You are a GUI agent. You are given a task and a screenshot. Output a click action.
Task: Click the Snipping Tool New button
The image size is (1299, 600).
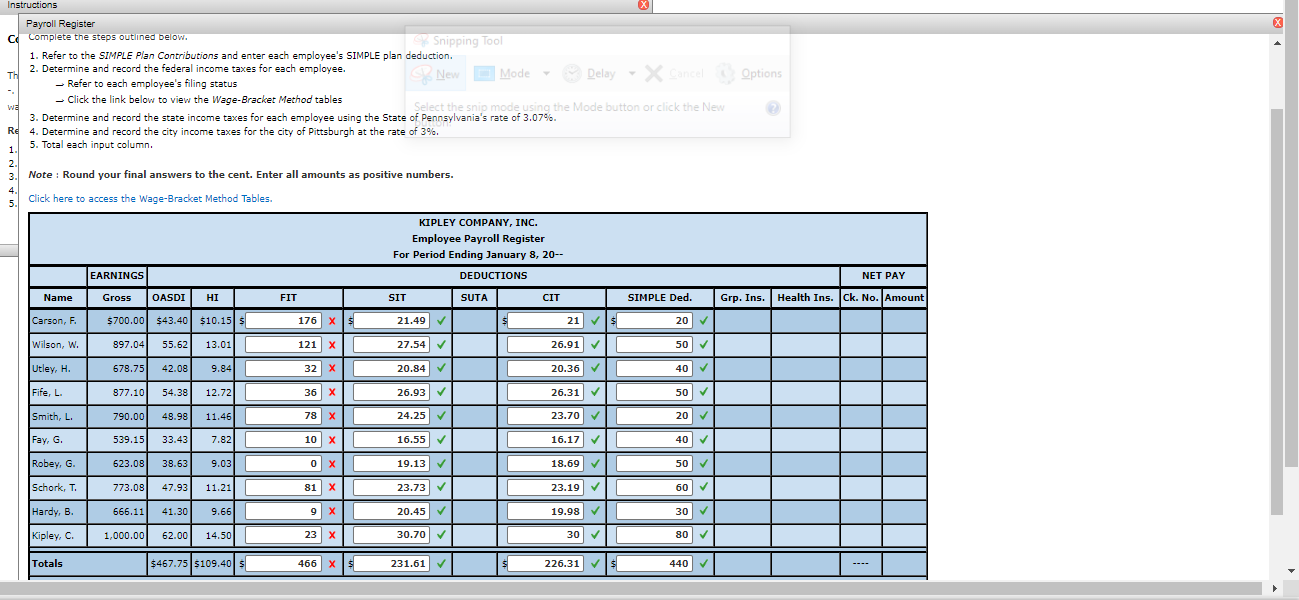click(437, 74)
